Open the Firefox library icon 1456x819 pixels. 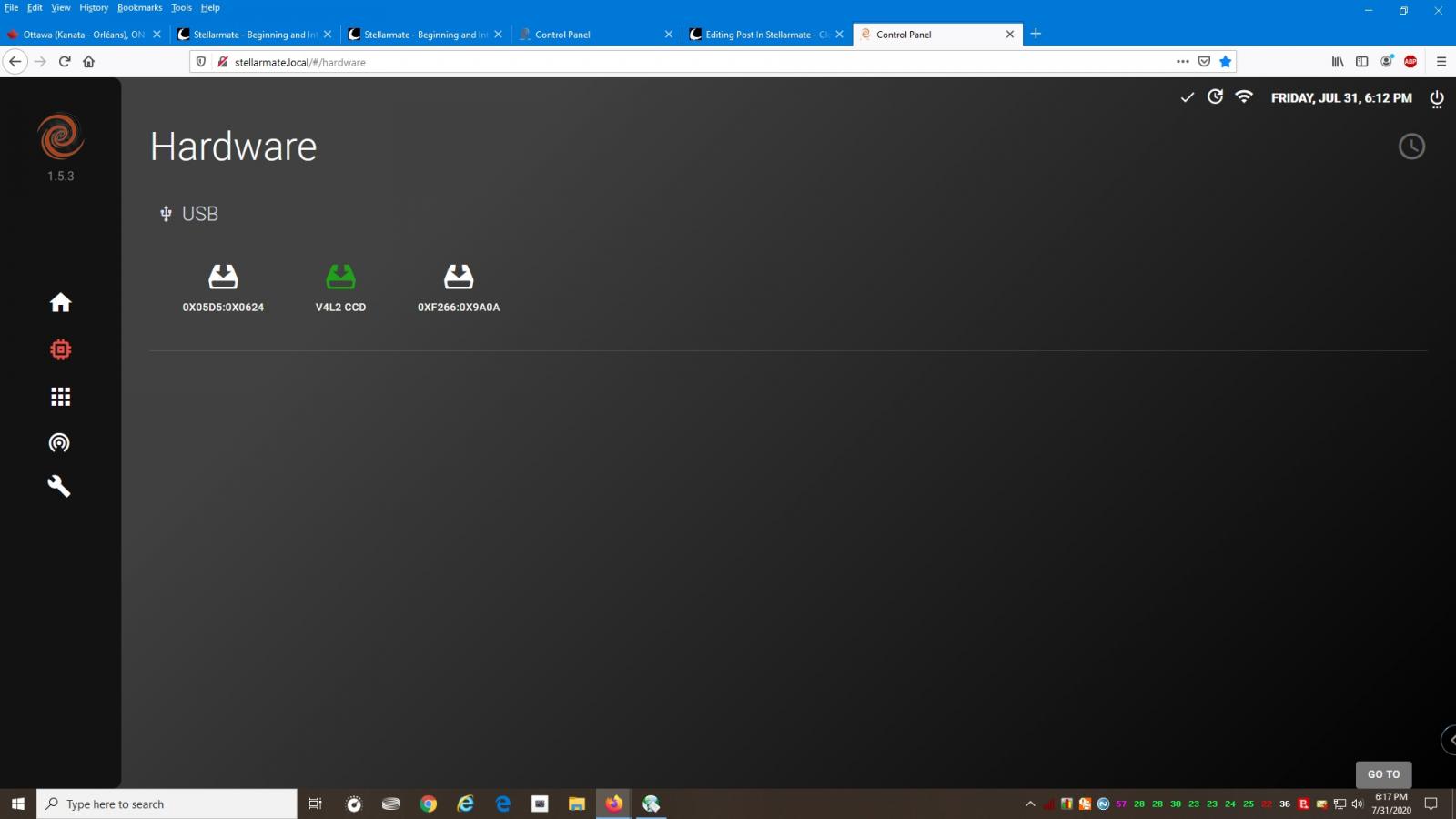pyautogui.click(x=1337, y=62)
